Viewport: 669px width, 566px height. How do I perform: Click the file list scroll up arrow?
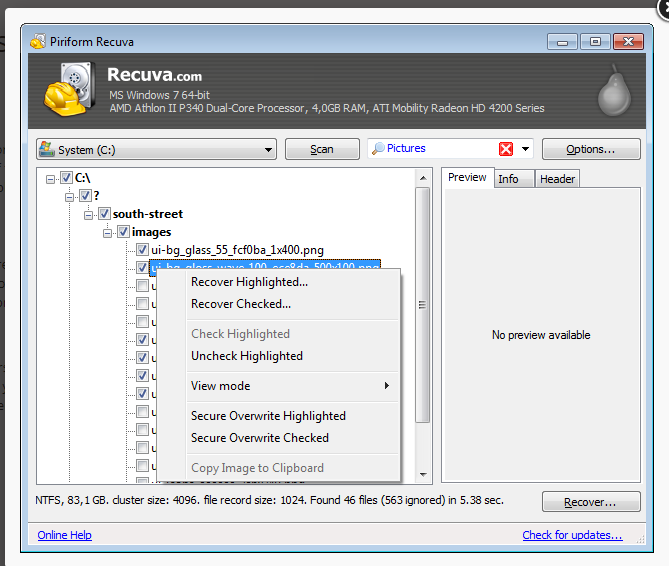(x=423, y=178)
